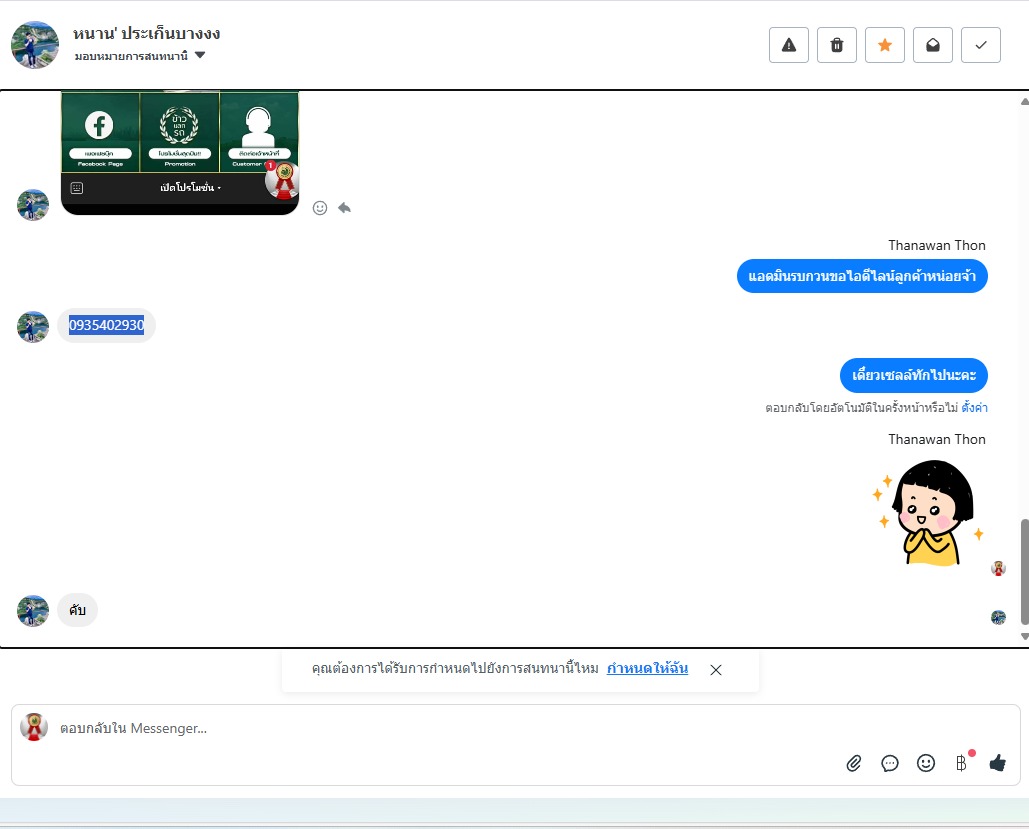
Task: Click the seen-by avatar beside คับ
Action: pyautogui.click(x=998, y=617)
